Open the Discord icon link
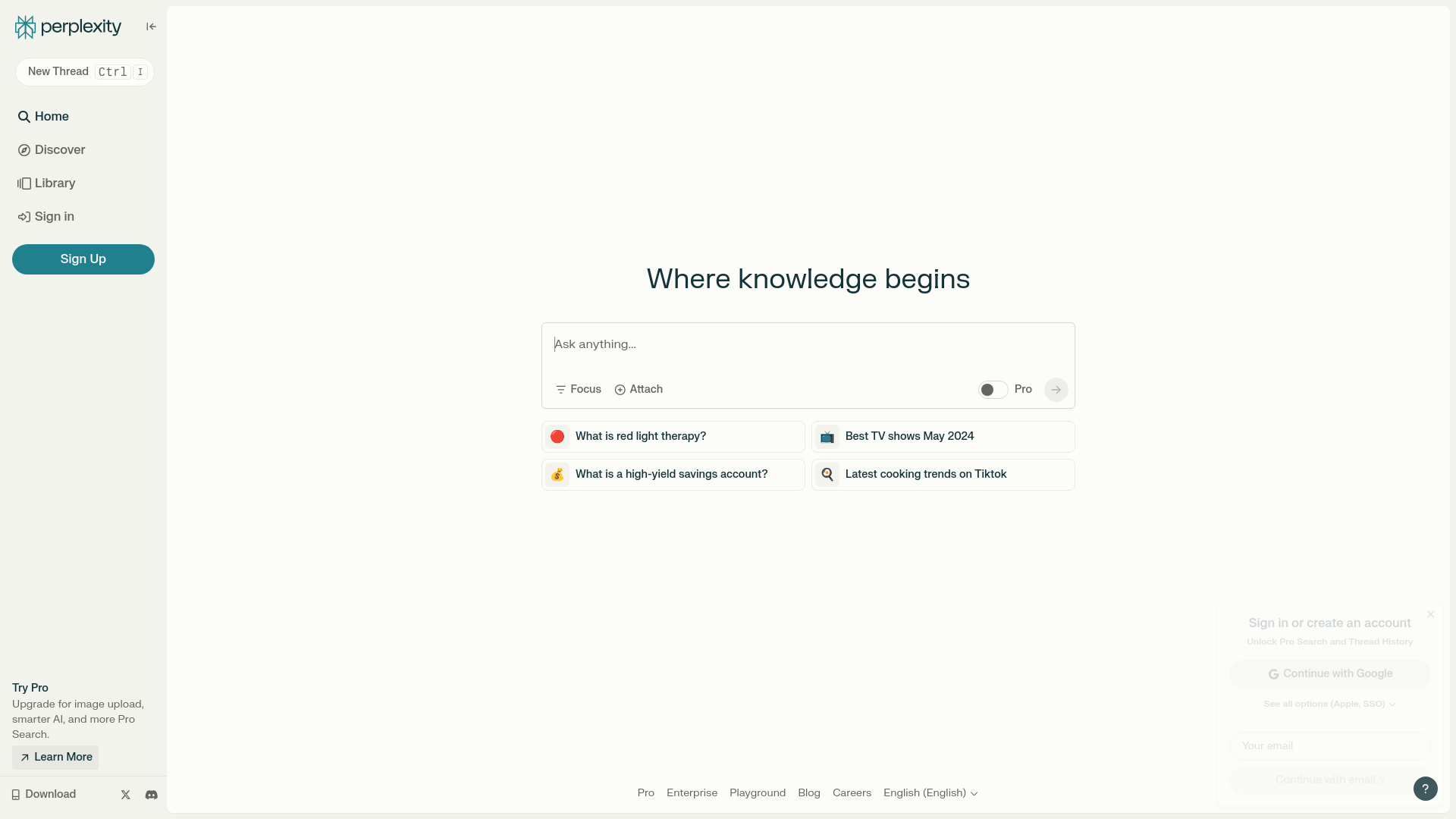The width and height of the screenshot is (1456, 819). pos(152,795)
